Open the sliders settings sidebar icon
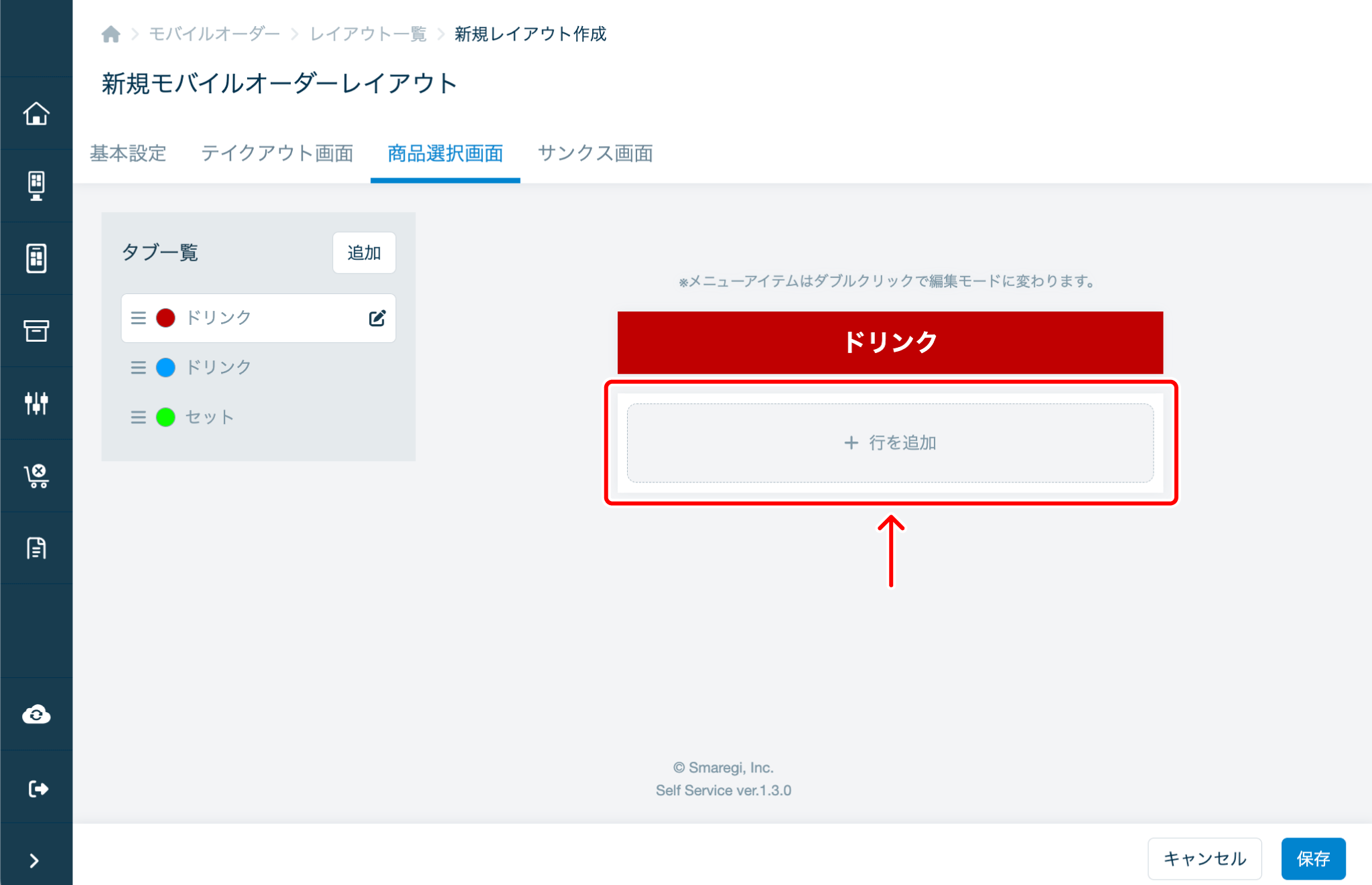1372x885 pixels. (x=36, y=403)
